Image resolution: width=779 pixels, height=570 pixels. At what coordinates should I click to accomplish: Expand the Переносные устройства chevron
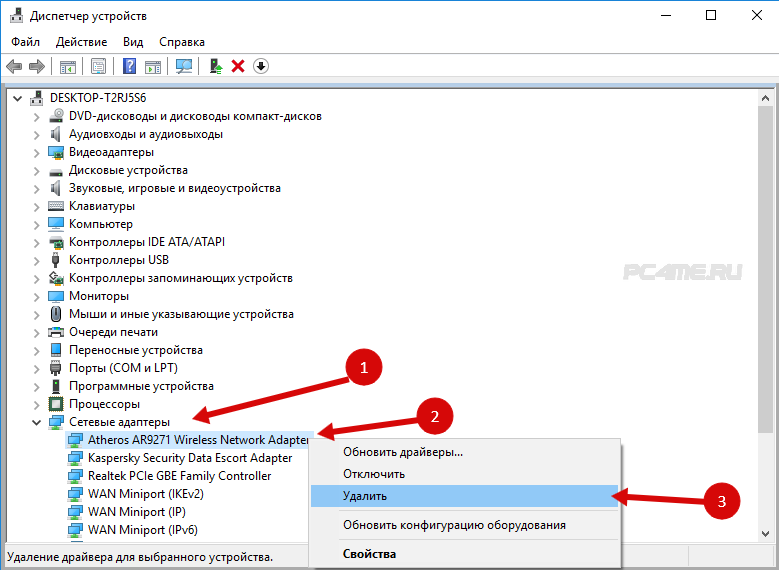click(36, 351)
